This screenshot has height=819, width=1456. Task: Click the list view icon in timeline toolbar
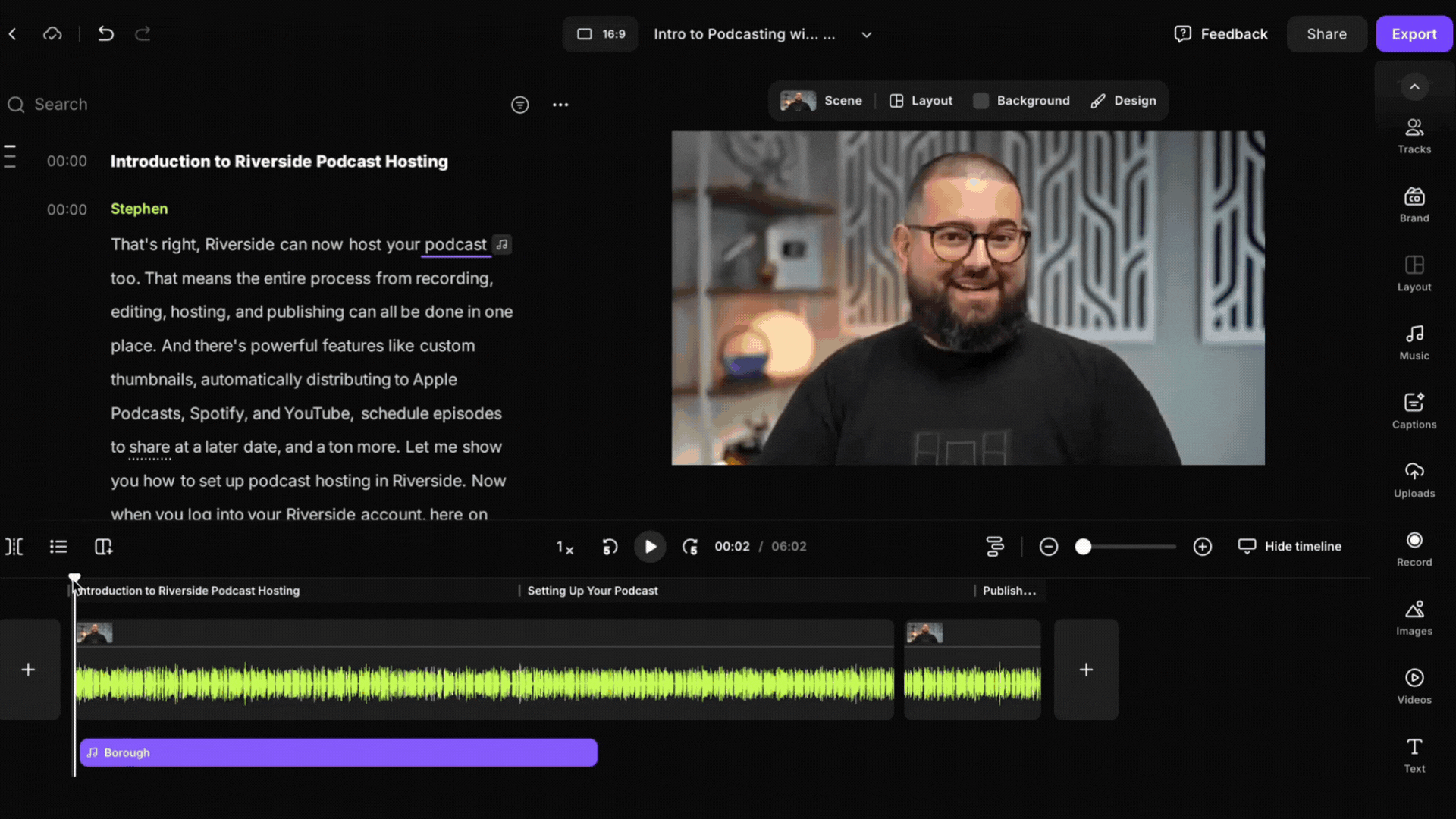pos(58,547)
